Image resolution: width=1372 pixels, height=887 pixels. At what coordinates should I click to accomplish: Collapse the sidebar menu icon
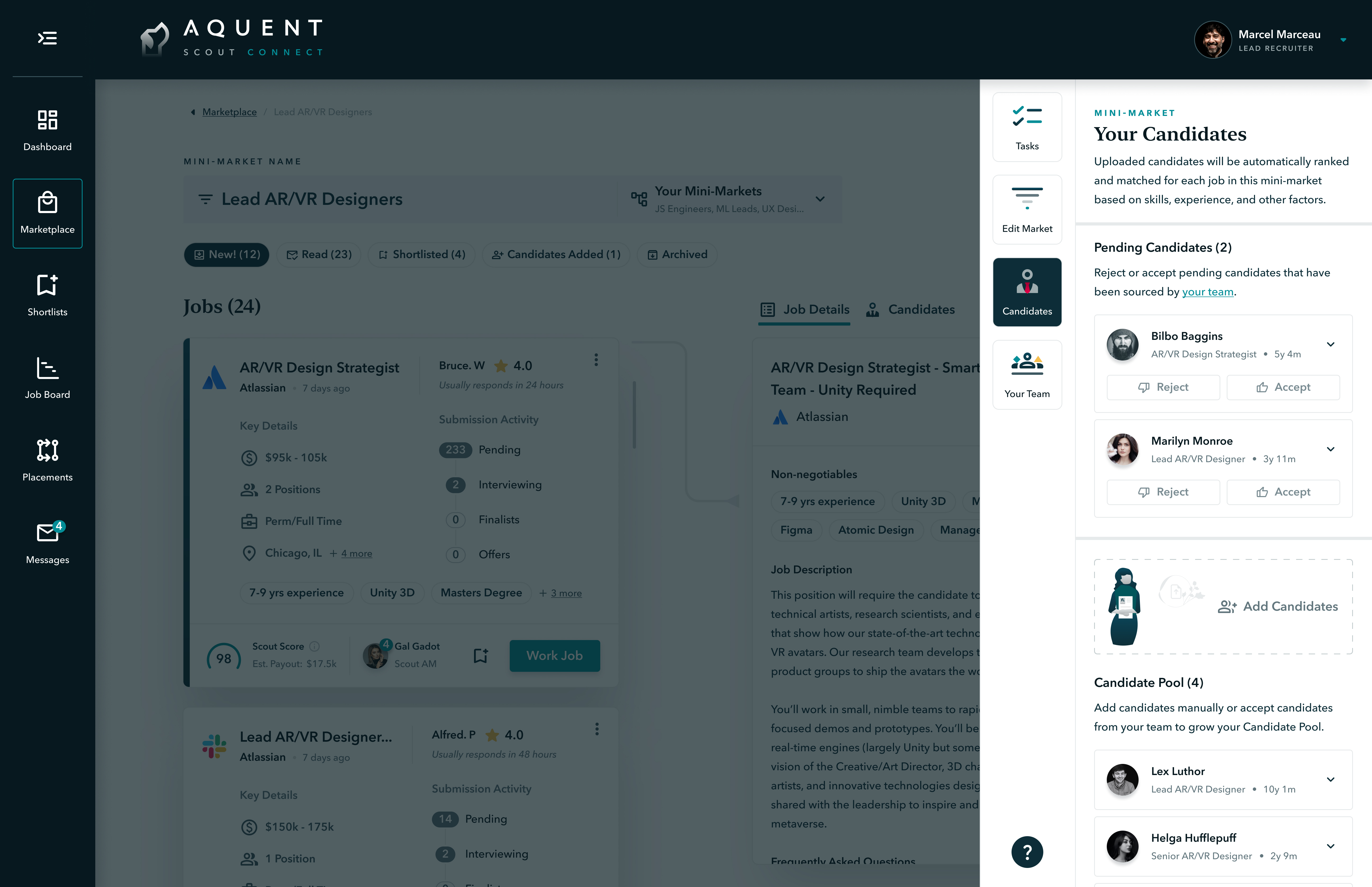tap(47, 38)
